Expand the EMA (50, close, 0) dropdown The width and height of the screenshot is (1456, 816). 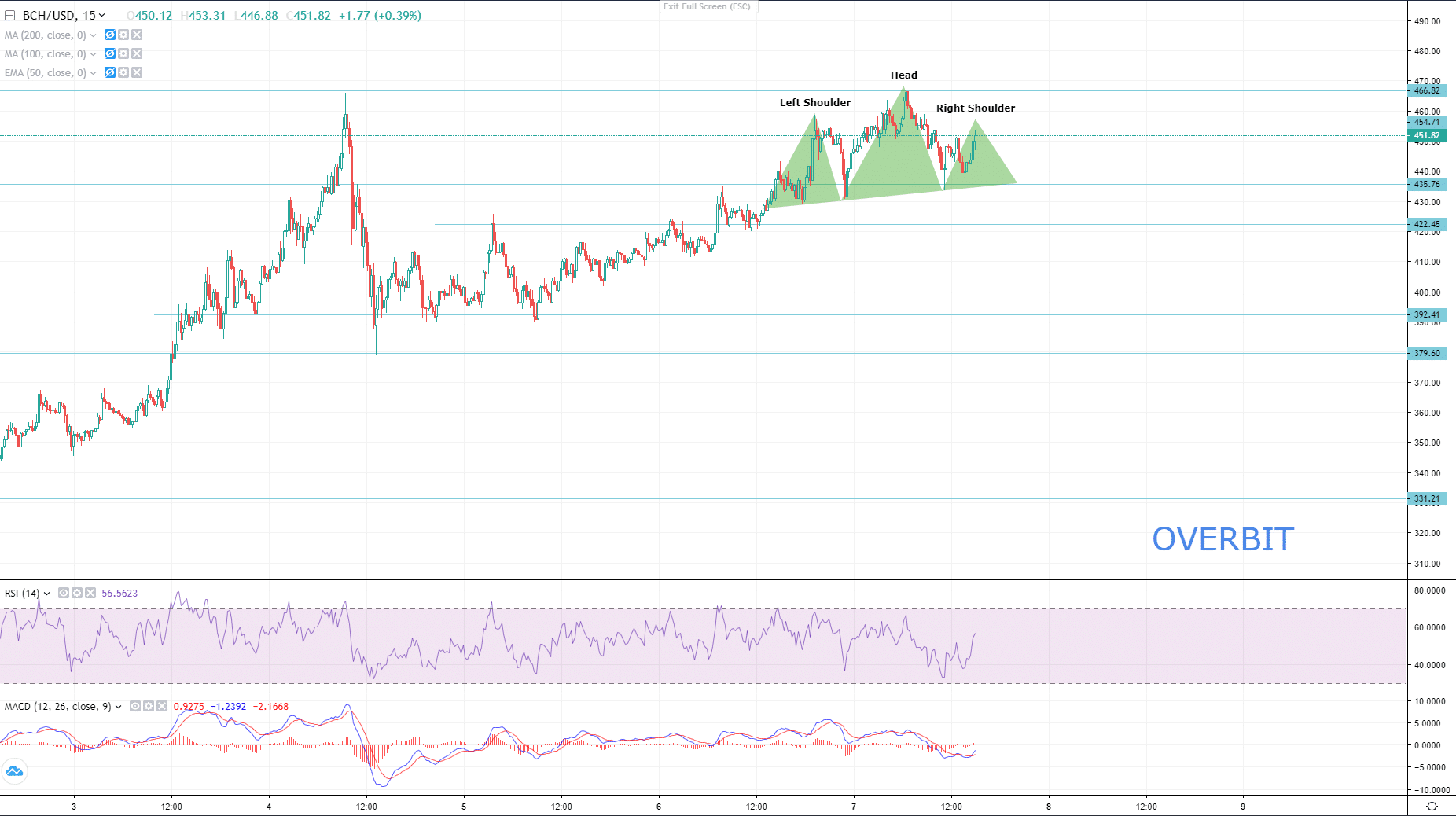coord(93,73)
